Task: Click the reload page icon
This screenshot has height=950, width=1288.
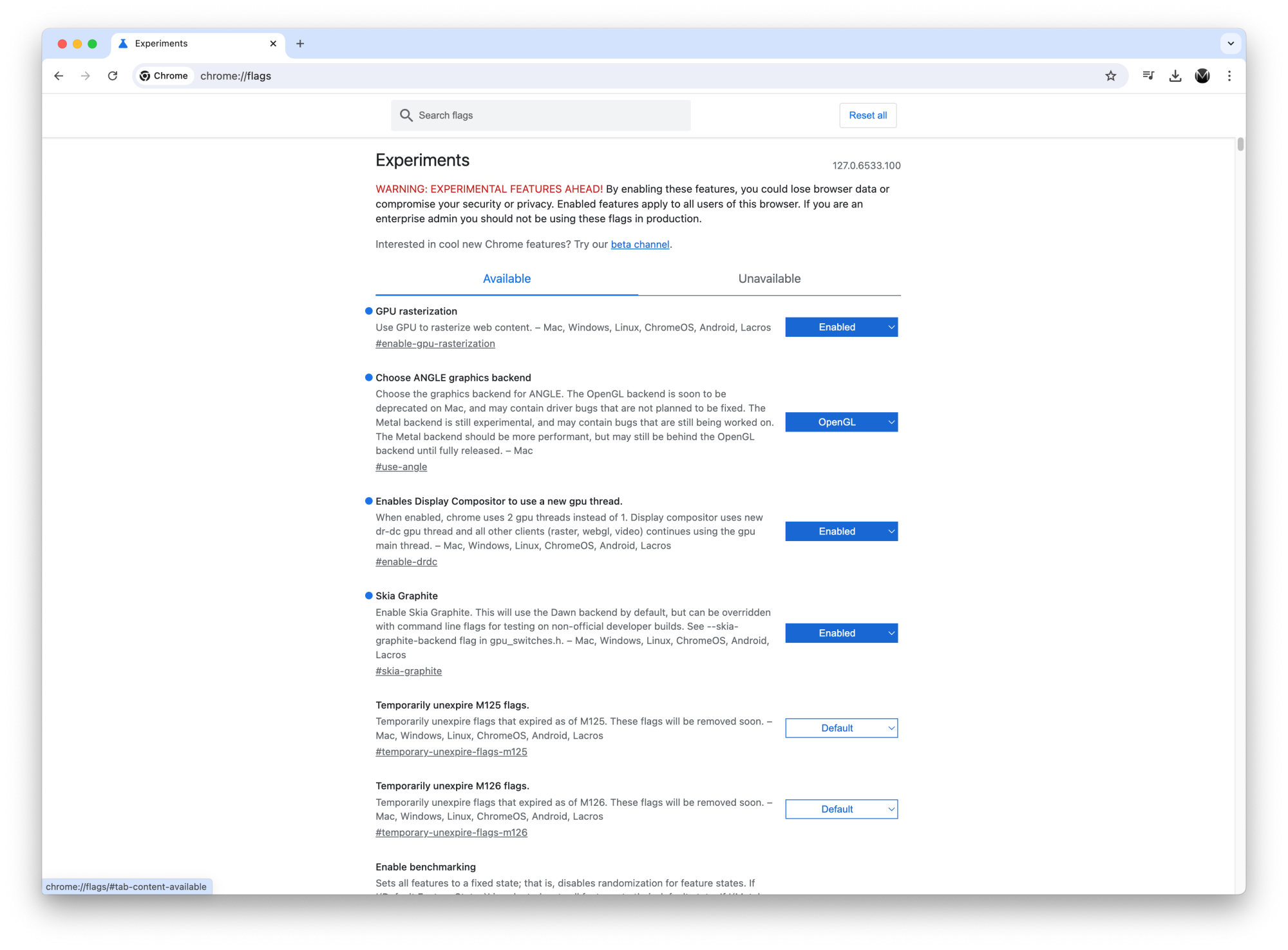Action: [x=113, y=76]
